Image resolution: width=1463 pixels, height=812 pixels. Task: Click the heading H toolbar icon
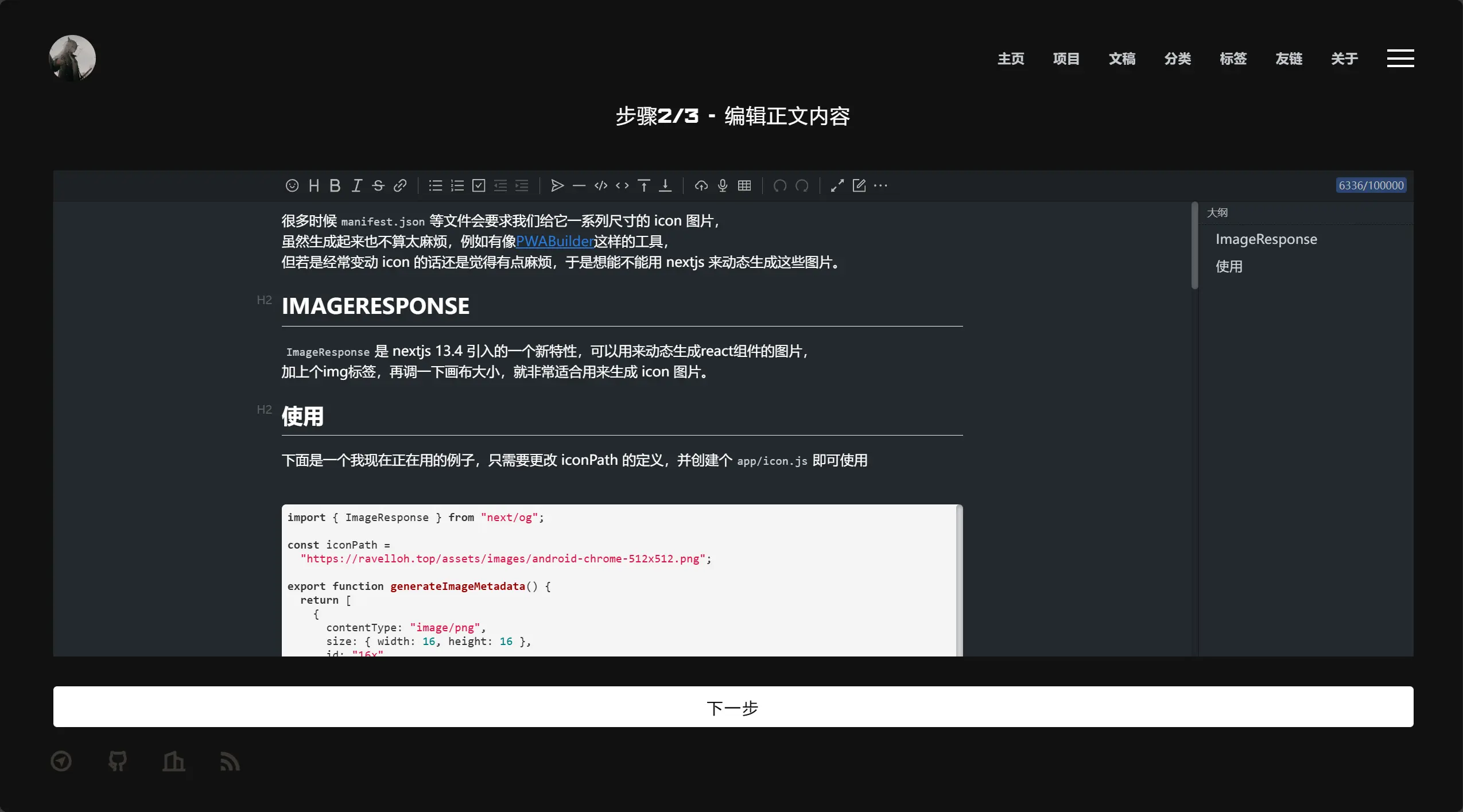click(313, 185)
